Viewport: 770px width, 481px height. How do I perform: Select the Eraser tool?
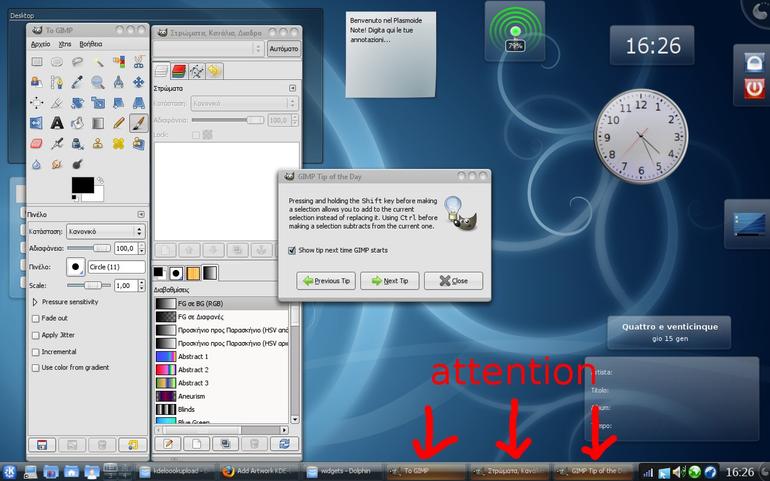click(x=36, y=143)
